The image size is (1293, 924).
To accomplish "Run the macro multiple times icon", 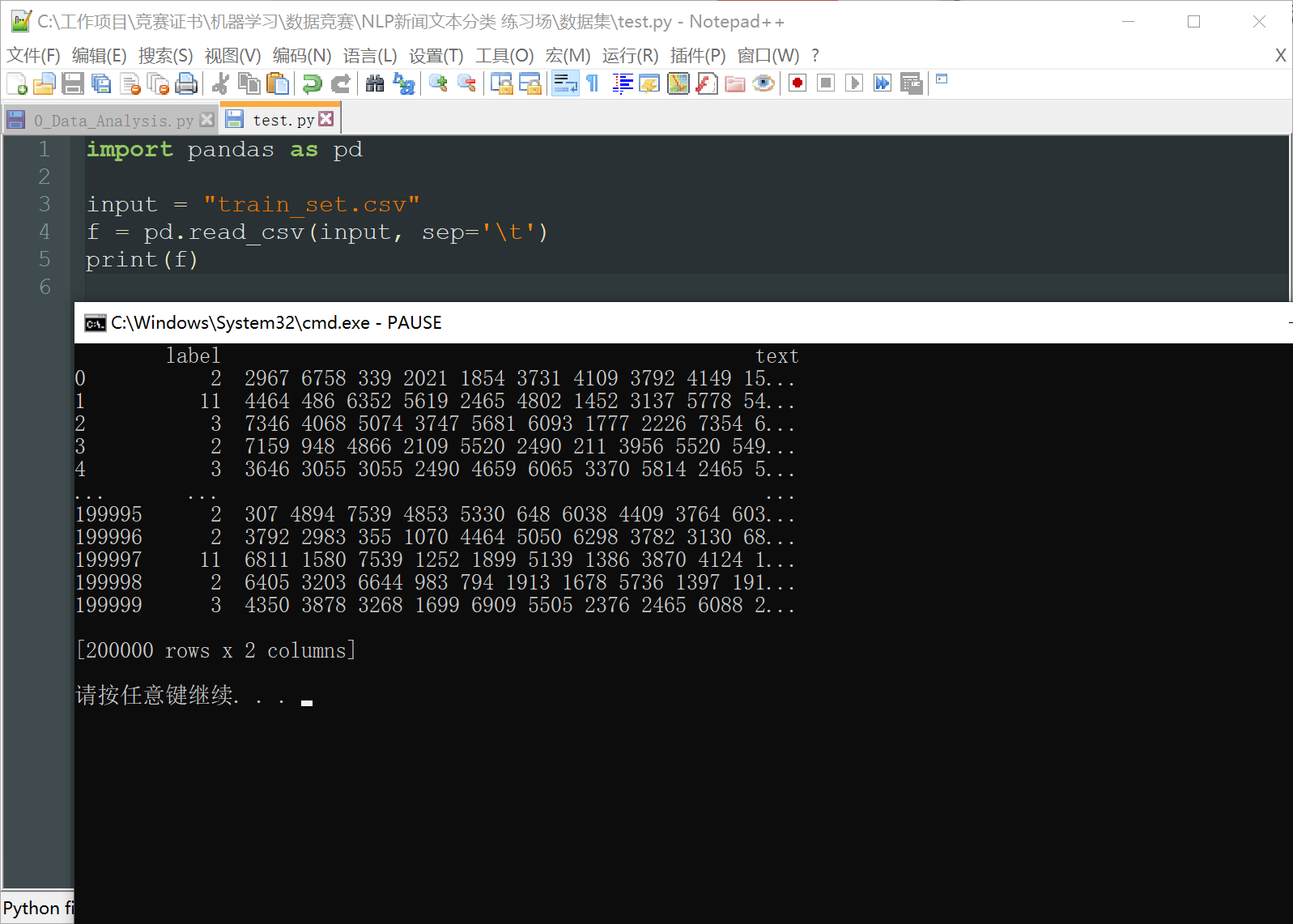I will pyautogui.click(x=883, y=83).
